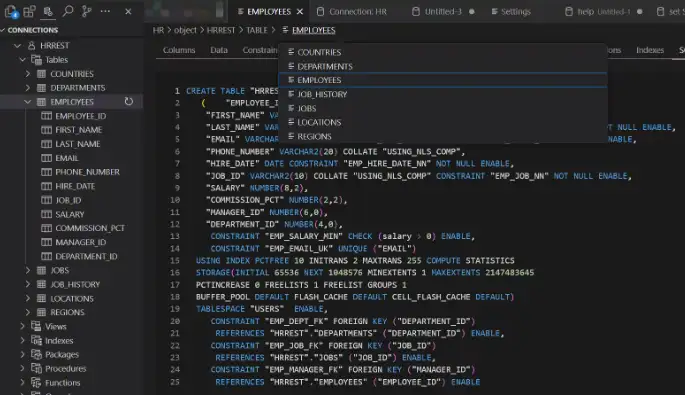
Task: Select the HIRE_DATE column in the tree
Action: tap(75, 186)
